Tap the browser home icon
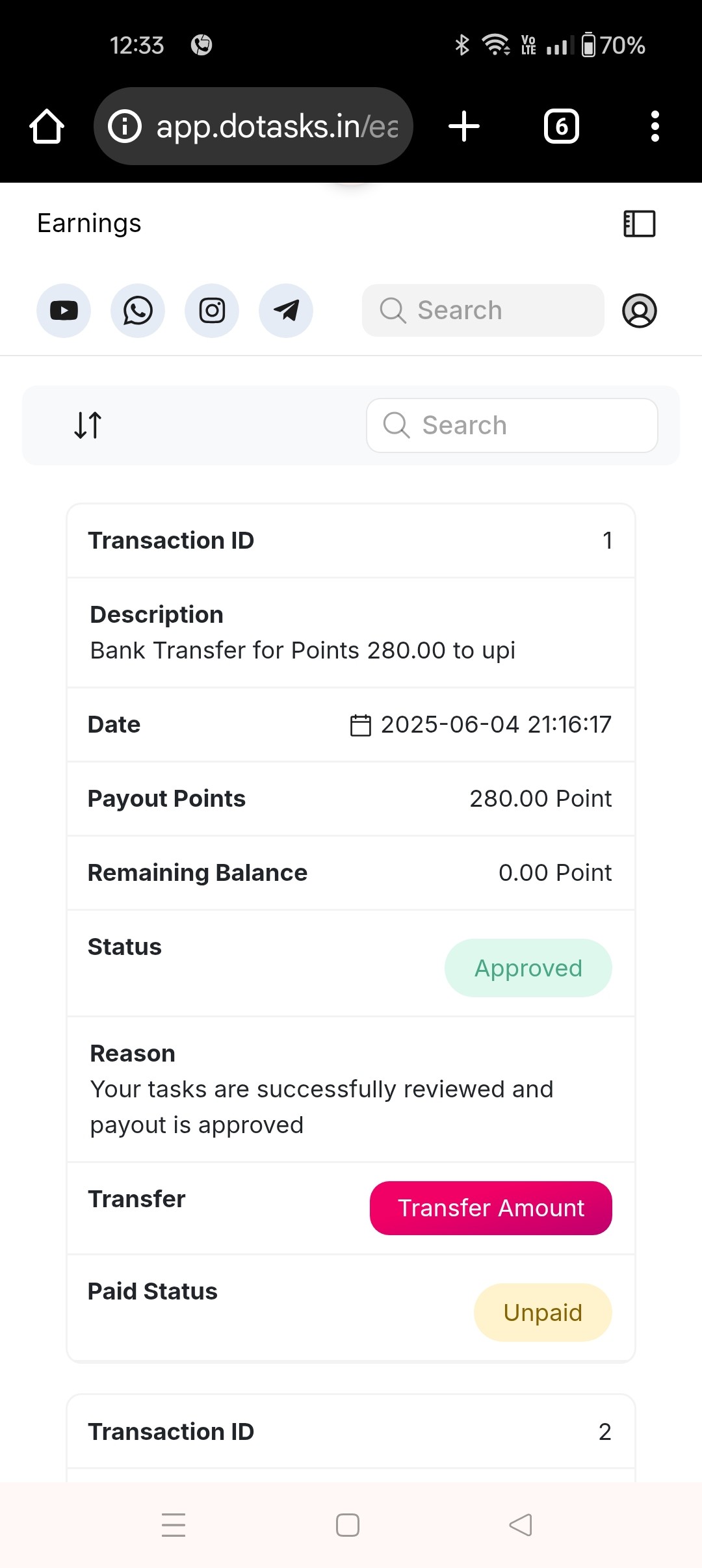 (47, 126)
